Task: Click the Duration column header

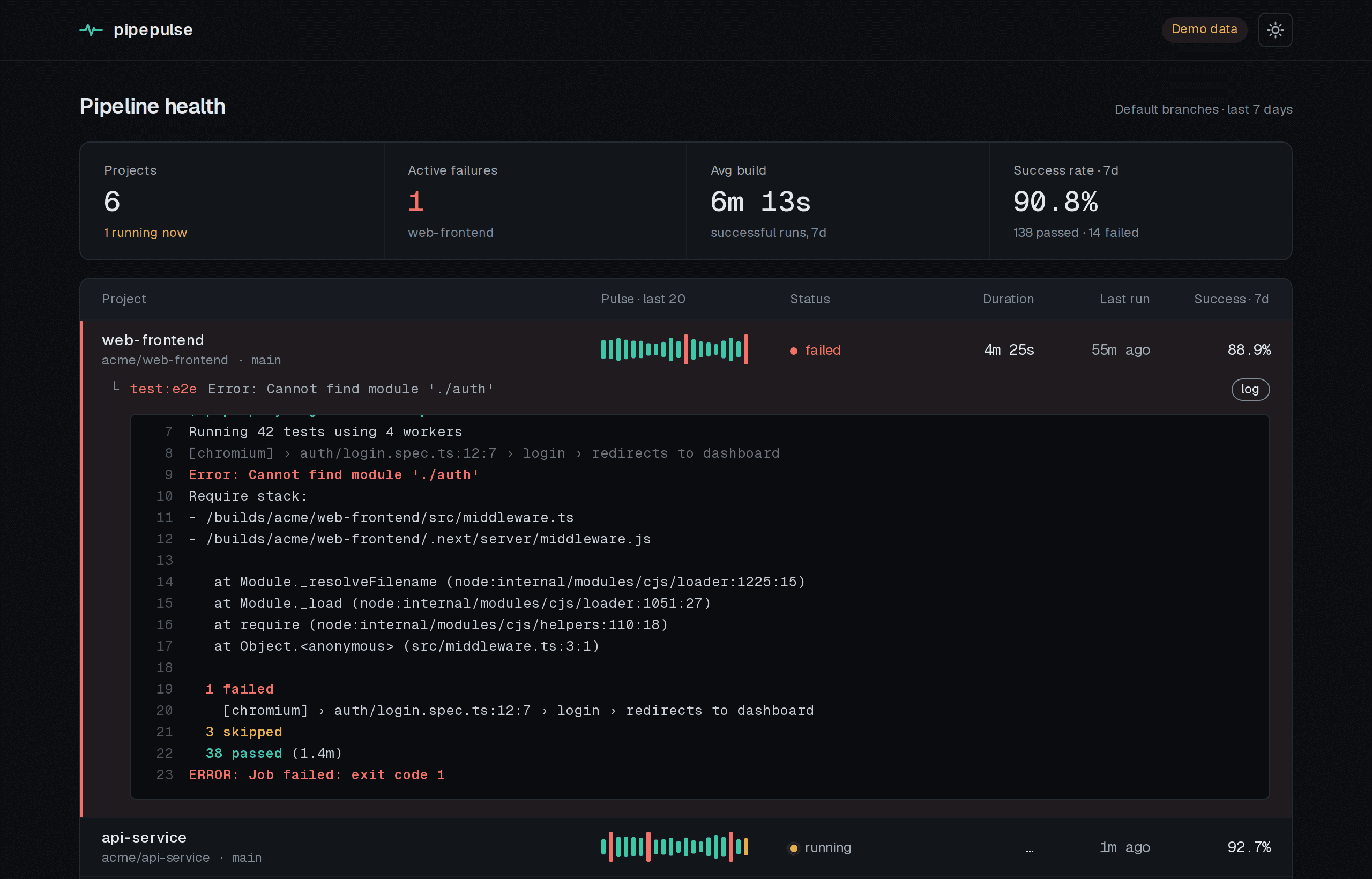Action: (1008, 299)
